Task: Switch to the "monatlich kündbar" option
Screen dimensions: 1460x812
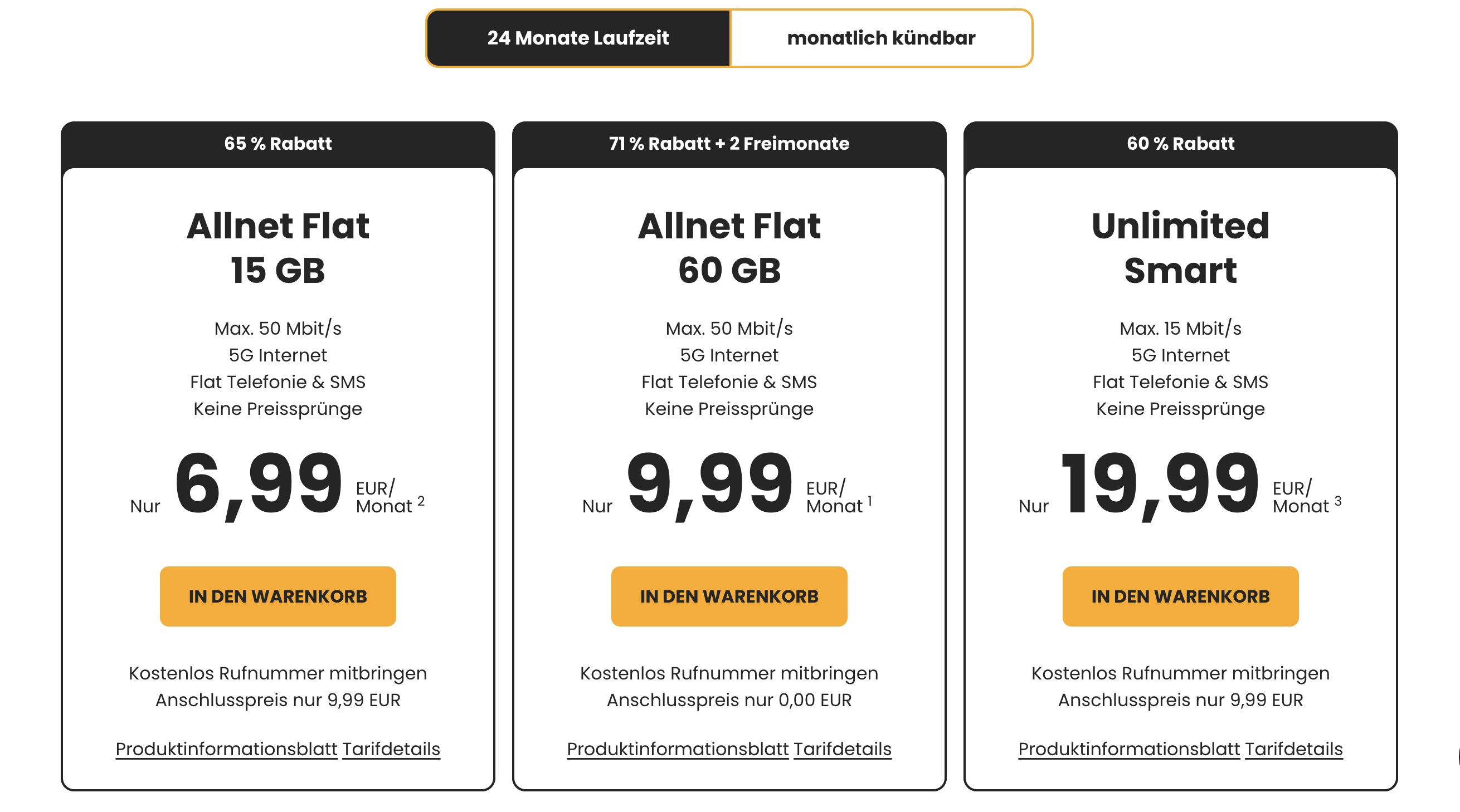Action: tap(882, 38)
